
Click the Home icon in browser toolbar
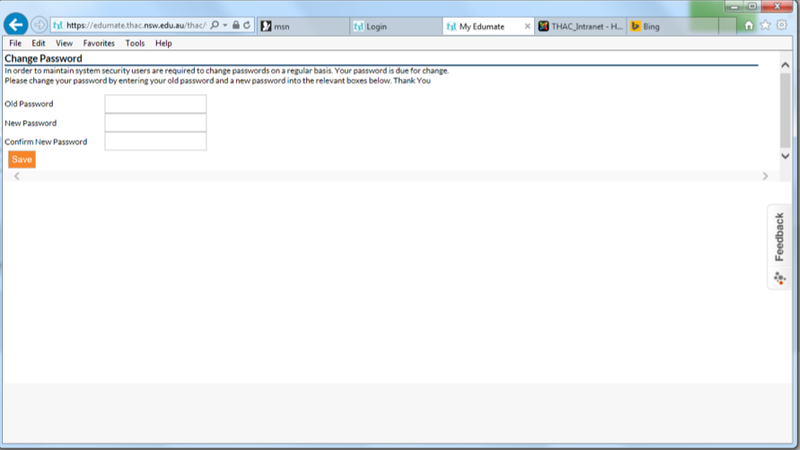(x=748, y=25)
